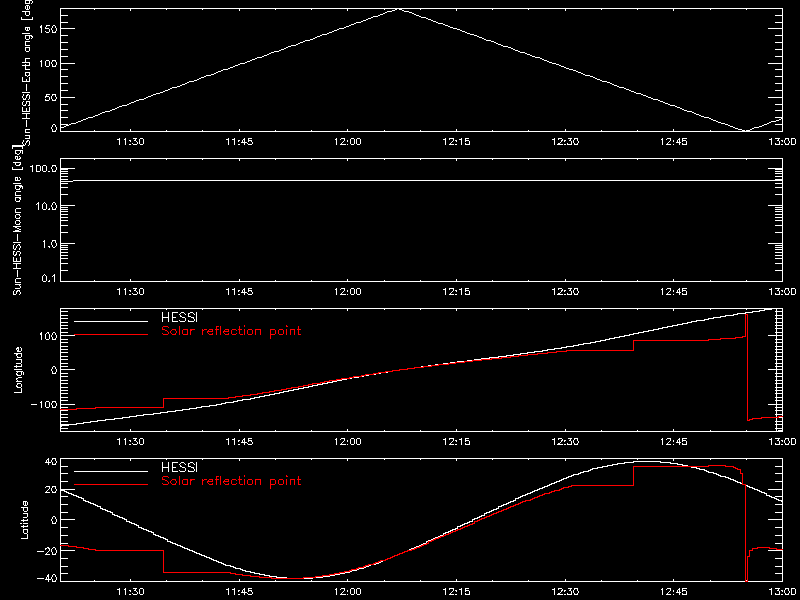
Task: Select 'Solar reflection point' legend in Latitude plot
Action: 231,481
